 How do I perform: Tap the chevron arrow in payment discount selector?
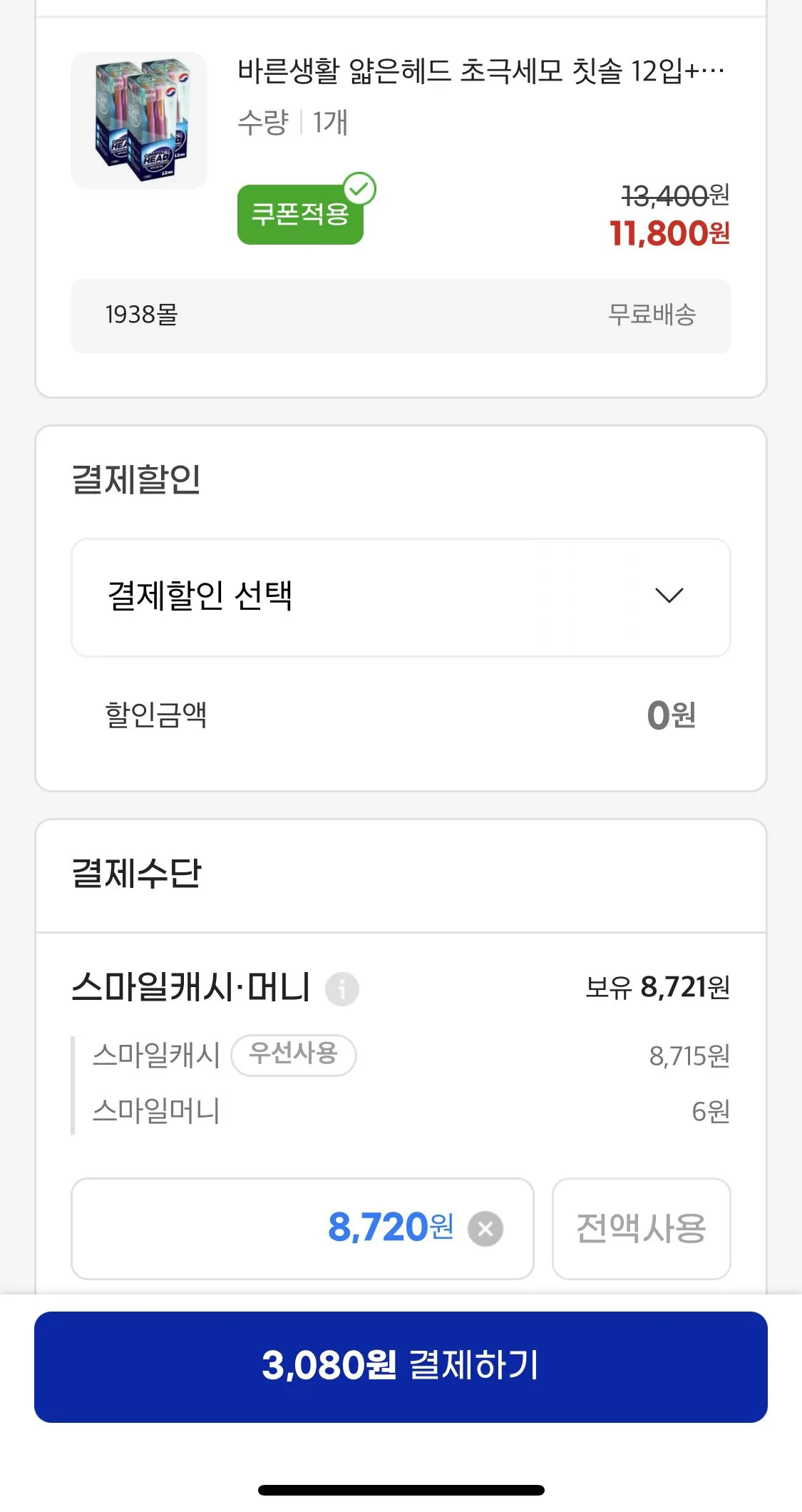669,596
